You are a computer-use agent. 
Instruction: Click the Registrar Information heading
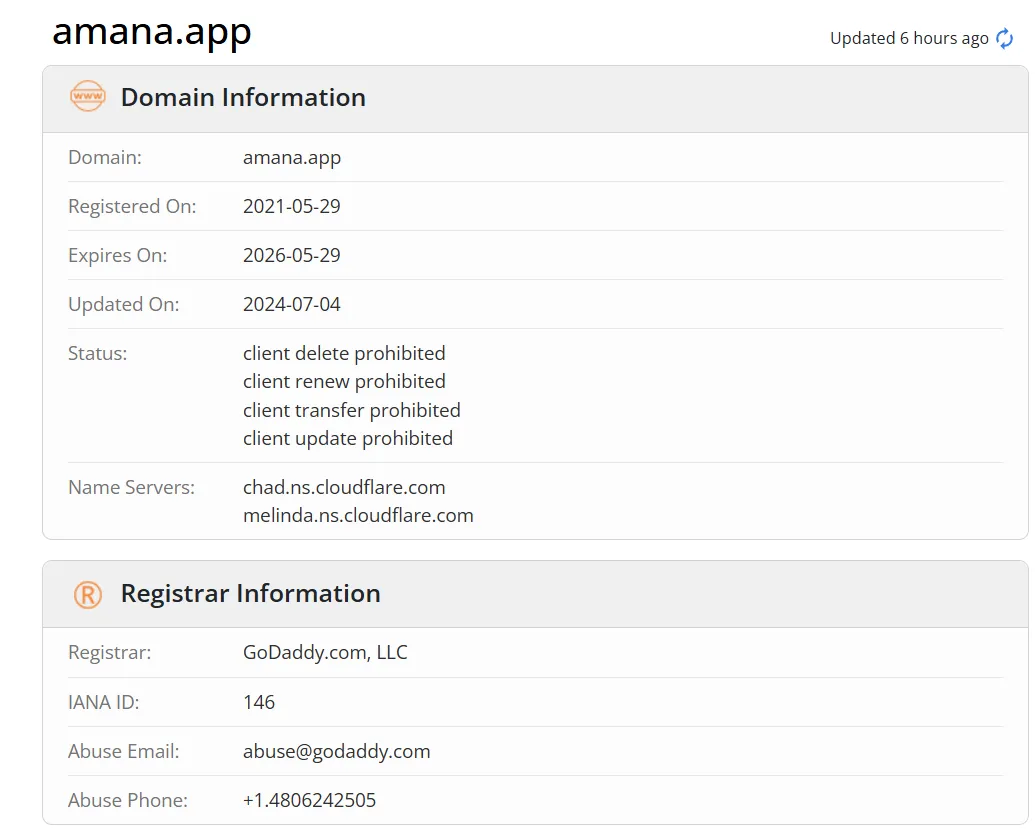pyautogui.click(x=250, y=593)
